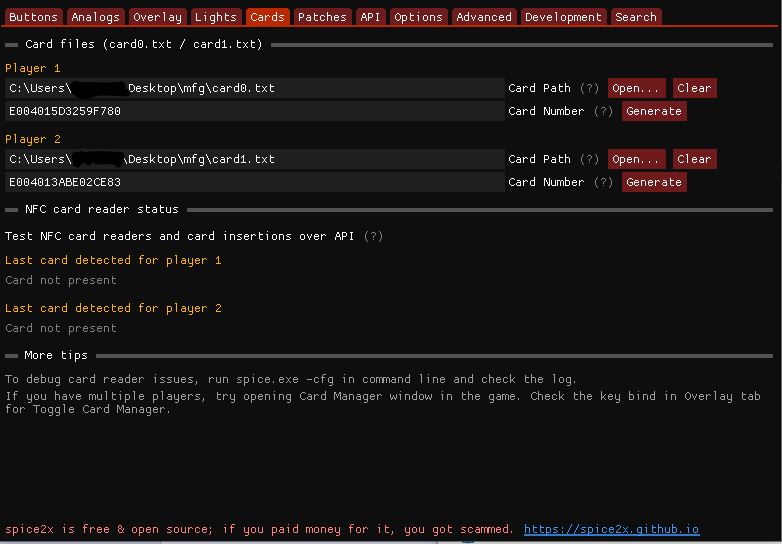The height and width of the screenshot is (544, 782).
Task: Open the Analogs tab
Action: [95, 17]
